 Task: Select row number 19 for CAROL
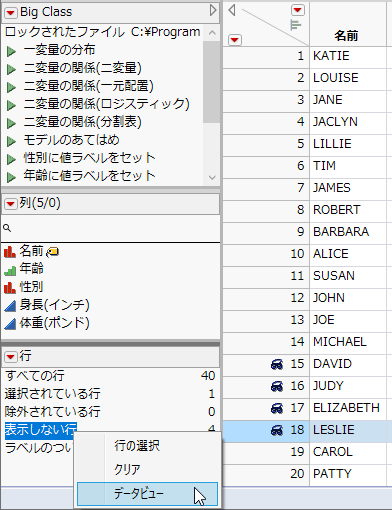266,452
